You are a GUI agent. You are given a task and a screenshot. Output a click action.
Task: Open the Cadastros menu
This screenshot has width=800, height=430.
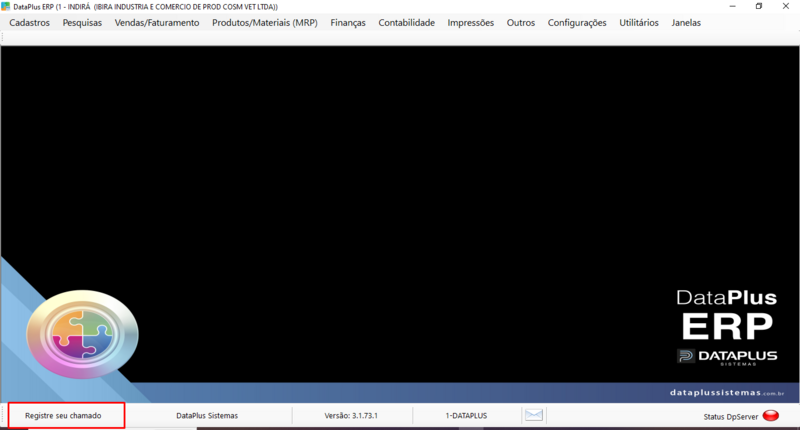coord(30,23)
